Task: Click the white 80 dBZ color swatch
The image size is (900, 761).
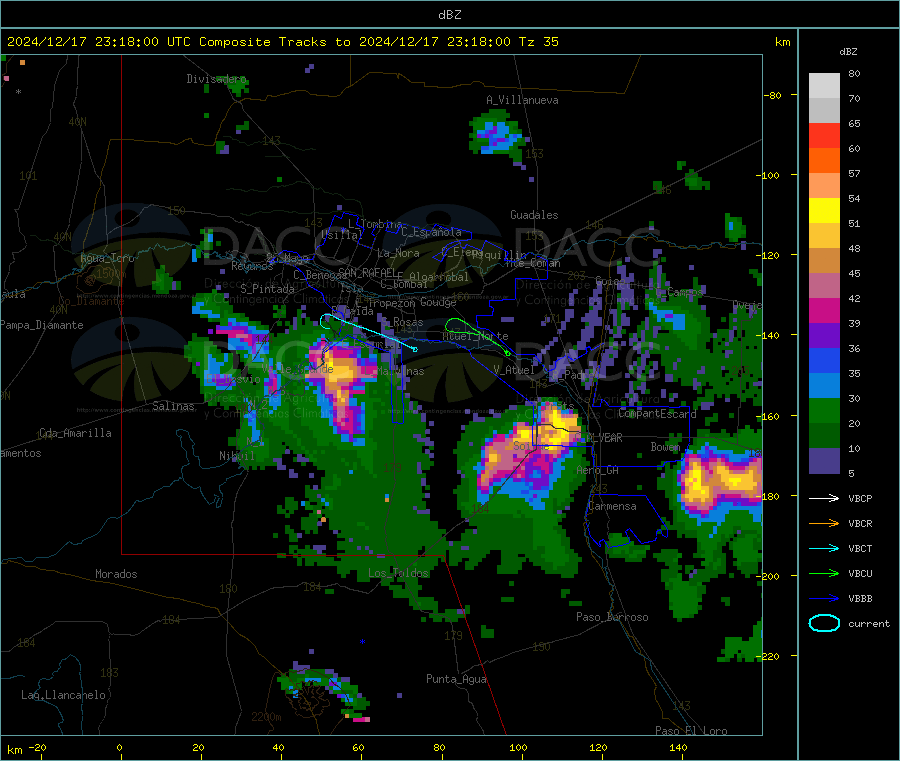Action: tap(824, 86)
